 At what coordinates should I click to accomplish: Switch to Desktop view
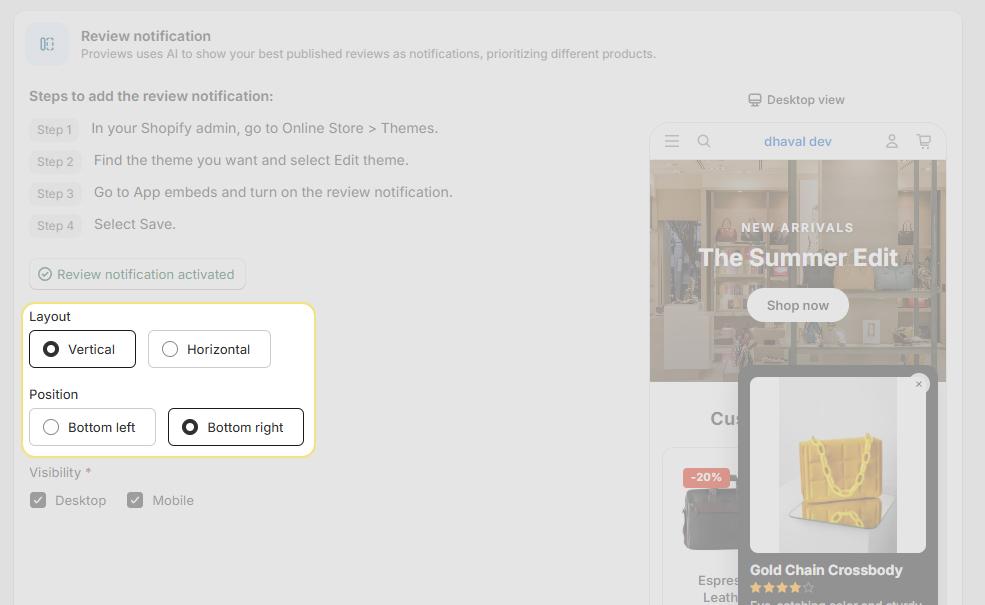[x=797, y=100]
